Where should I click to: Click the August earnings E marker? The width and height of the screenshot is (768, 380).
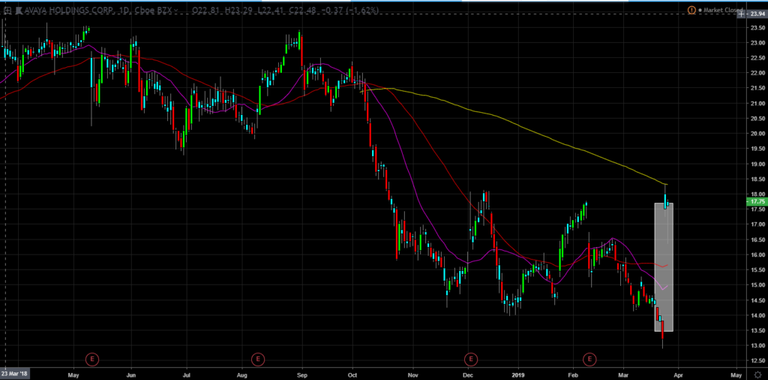point(258,359)
